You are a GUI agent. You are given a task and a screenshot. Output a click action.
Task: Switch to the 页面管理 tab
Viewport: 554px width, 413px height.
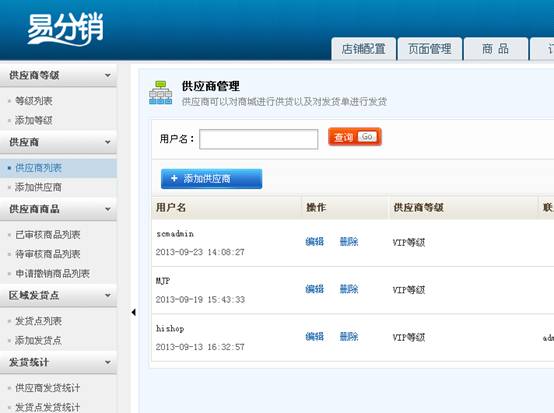coord(430,49)
